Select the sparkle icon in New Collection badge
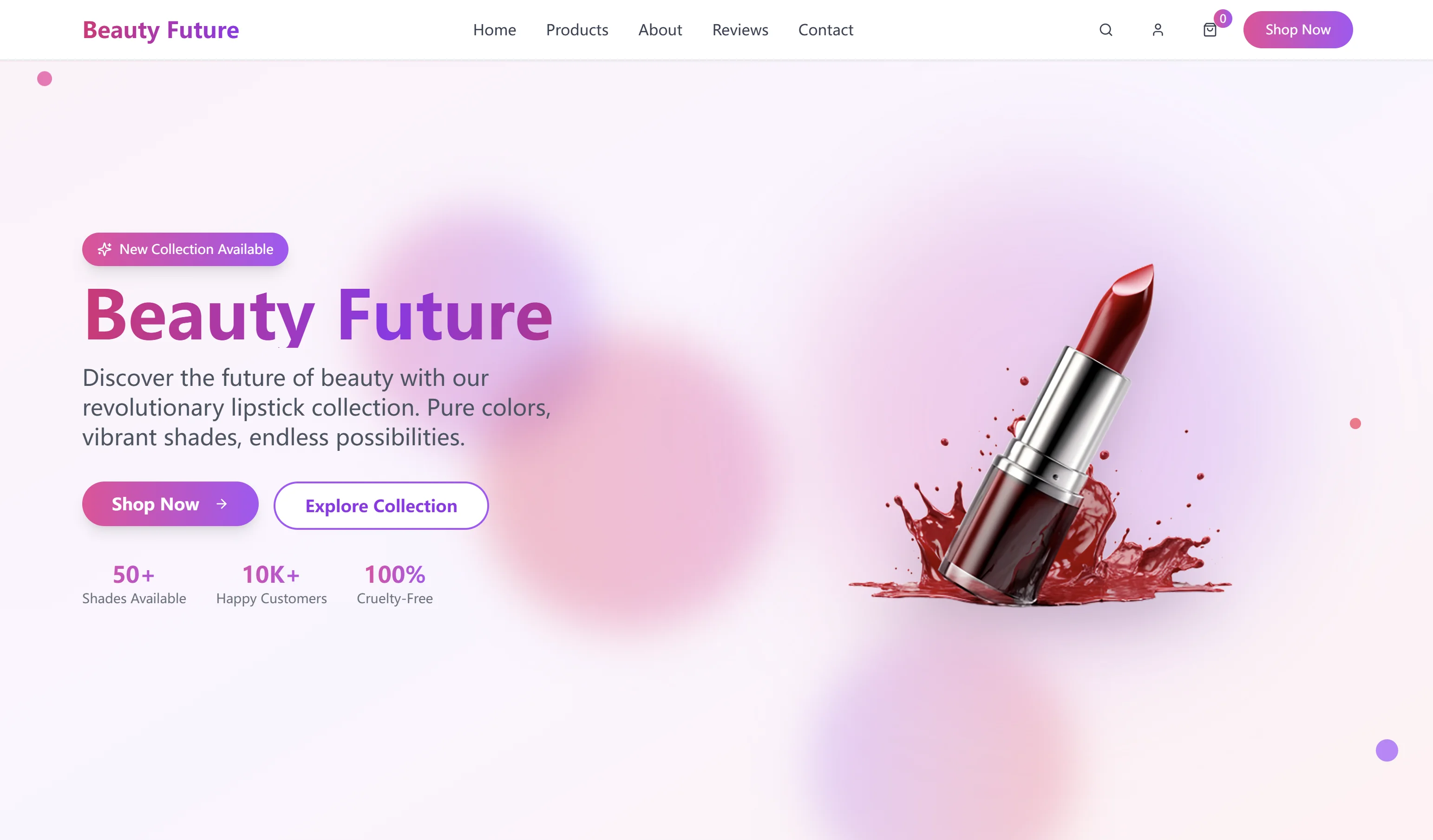1433x840 pixels. [105, 249]
